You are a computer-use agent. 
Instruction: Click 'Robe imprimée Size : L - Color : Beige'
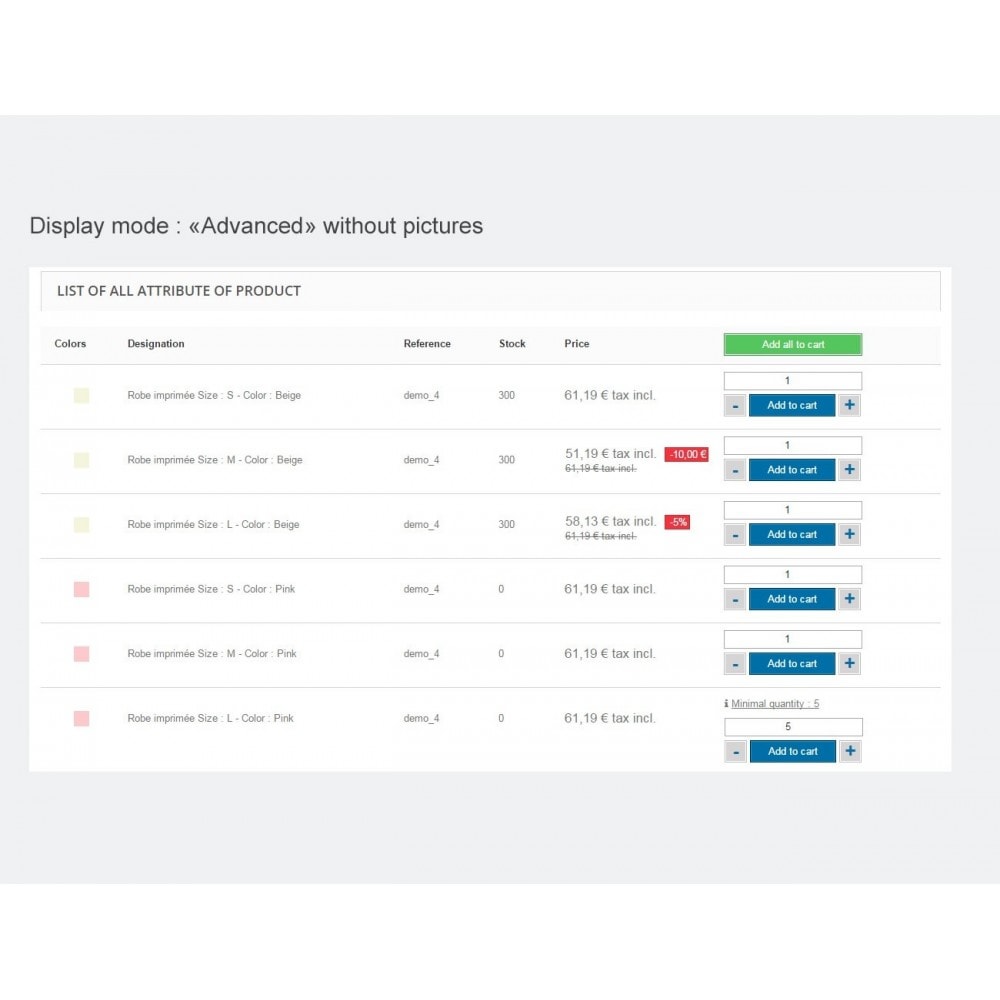(x=213, y=525)
